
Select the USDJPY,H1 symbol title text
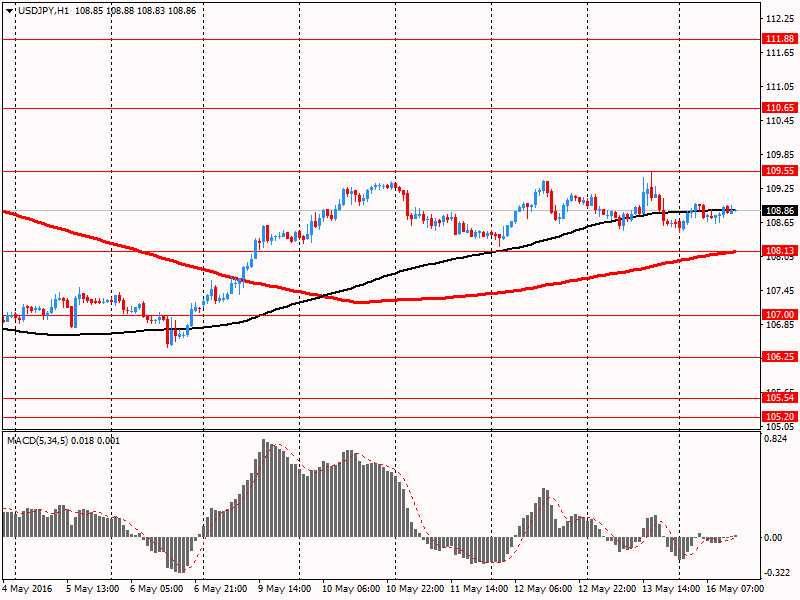tap(43, 11)
